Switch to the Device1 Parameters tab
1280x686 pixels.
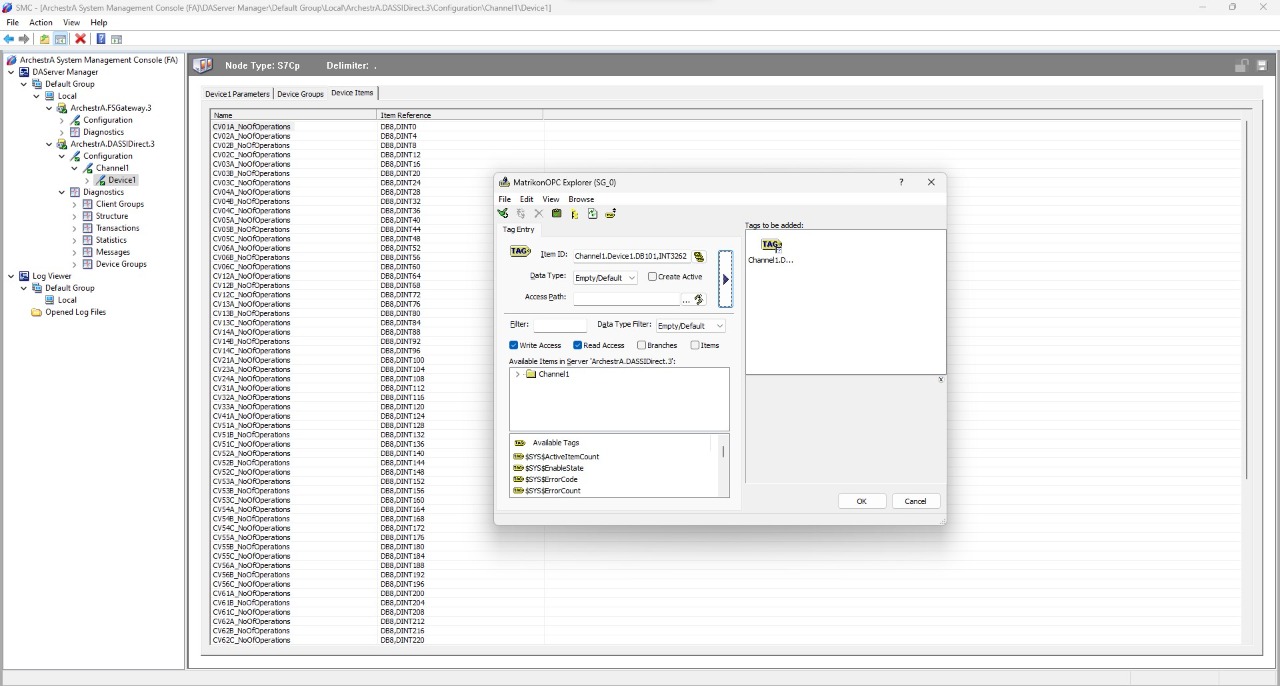coord(237,94)
